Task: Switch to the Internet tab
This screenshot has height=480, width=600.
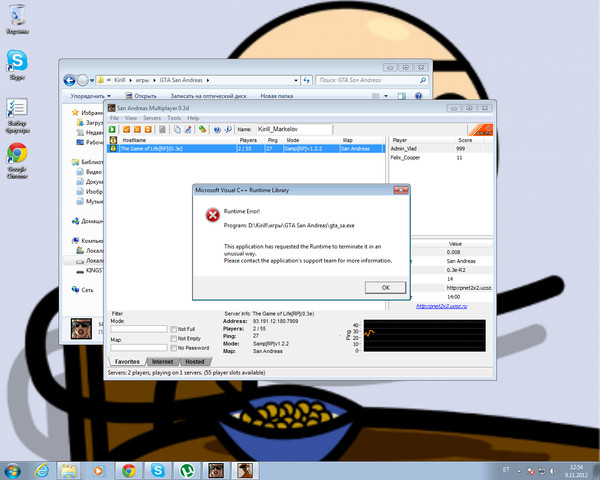Action: (x=163, y=361)
